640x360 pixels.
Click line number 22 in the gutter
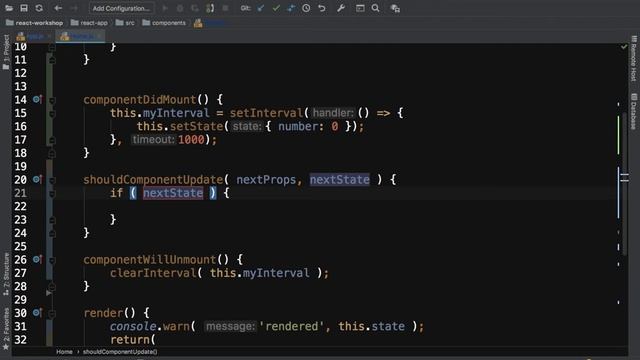pyautogui.click(x=20, y=207)
